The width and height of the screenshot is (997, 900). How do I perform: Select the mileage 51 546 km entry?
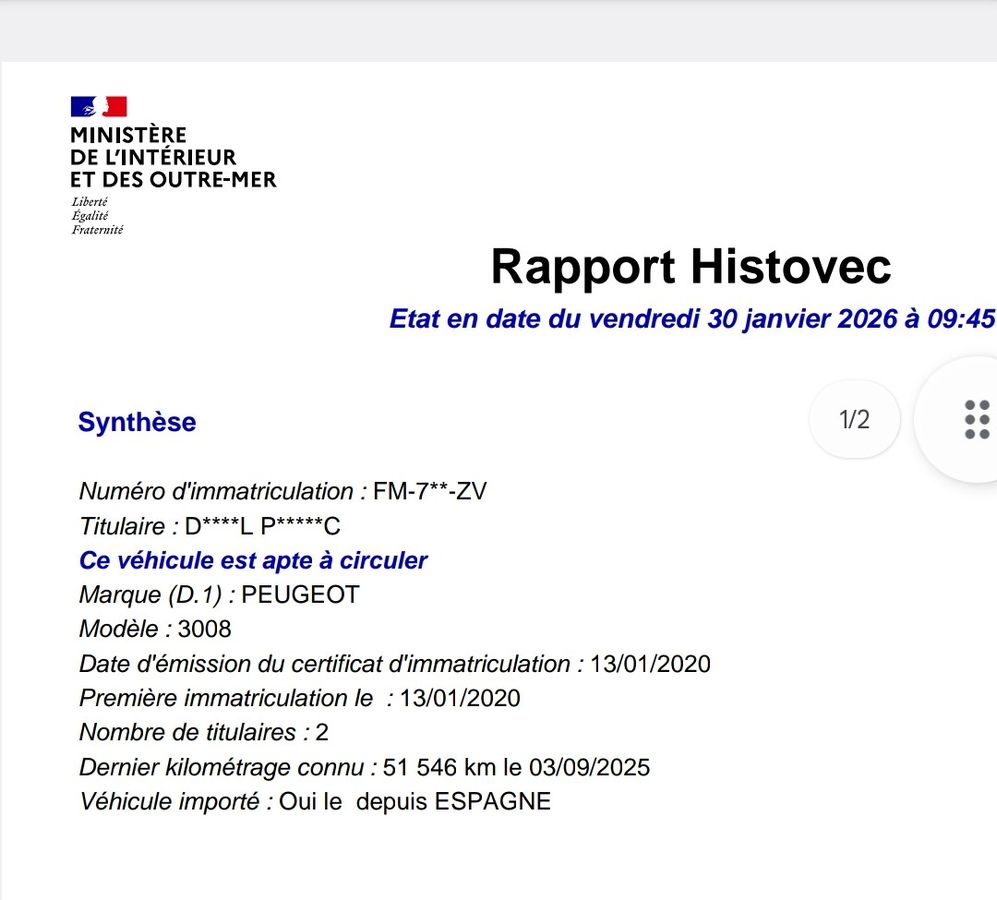click(x=365, y=767)
